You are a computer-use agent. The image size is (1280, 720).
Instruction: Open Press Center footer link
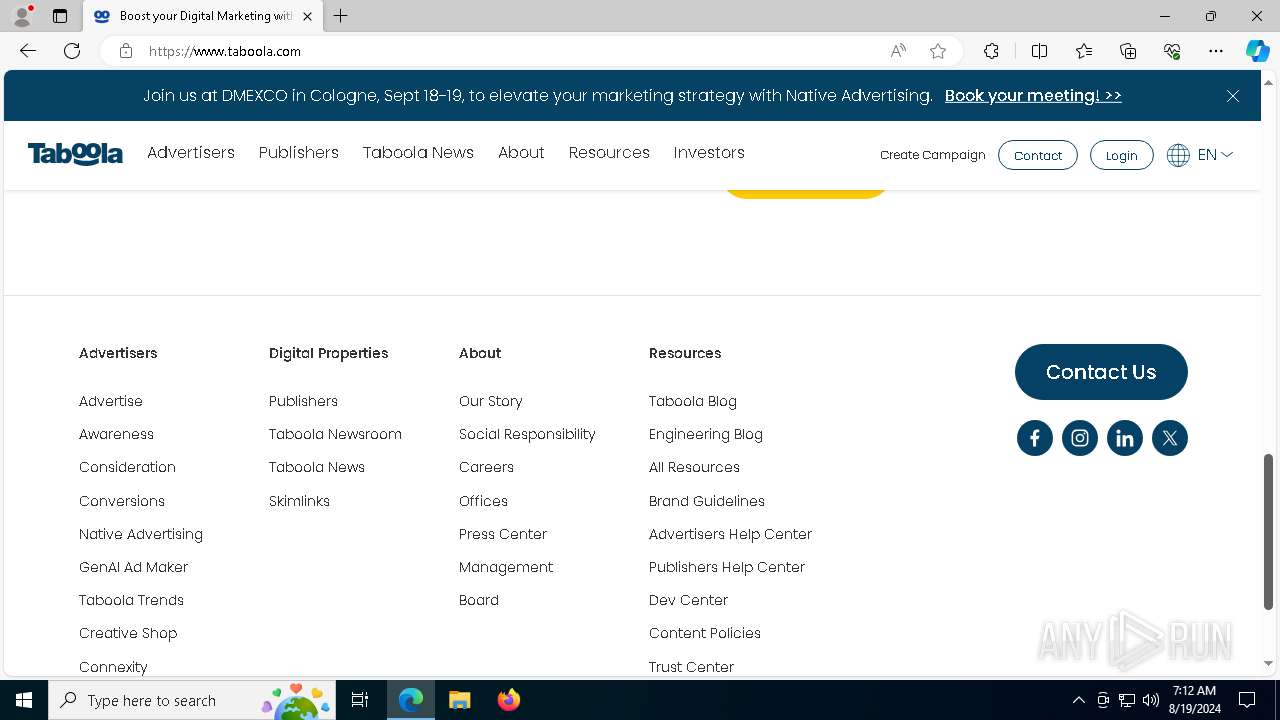[x=503, y=534]
